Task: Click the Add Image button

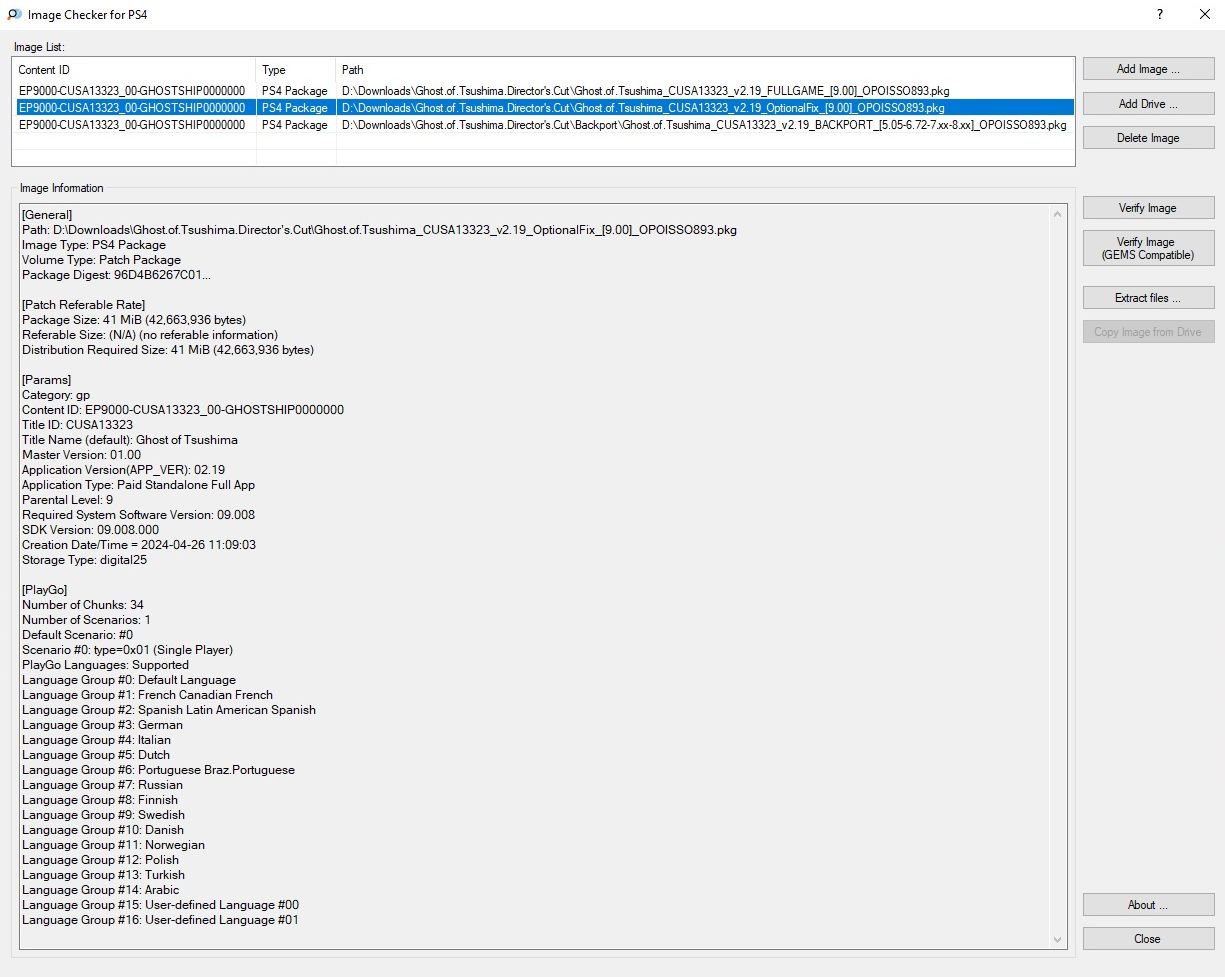Action: (1148, 69)
